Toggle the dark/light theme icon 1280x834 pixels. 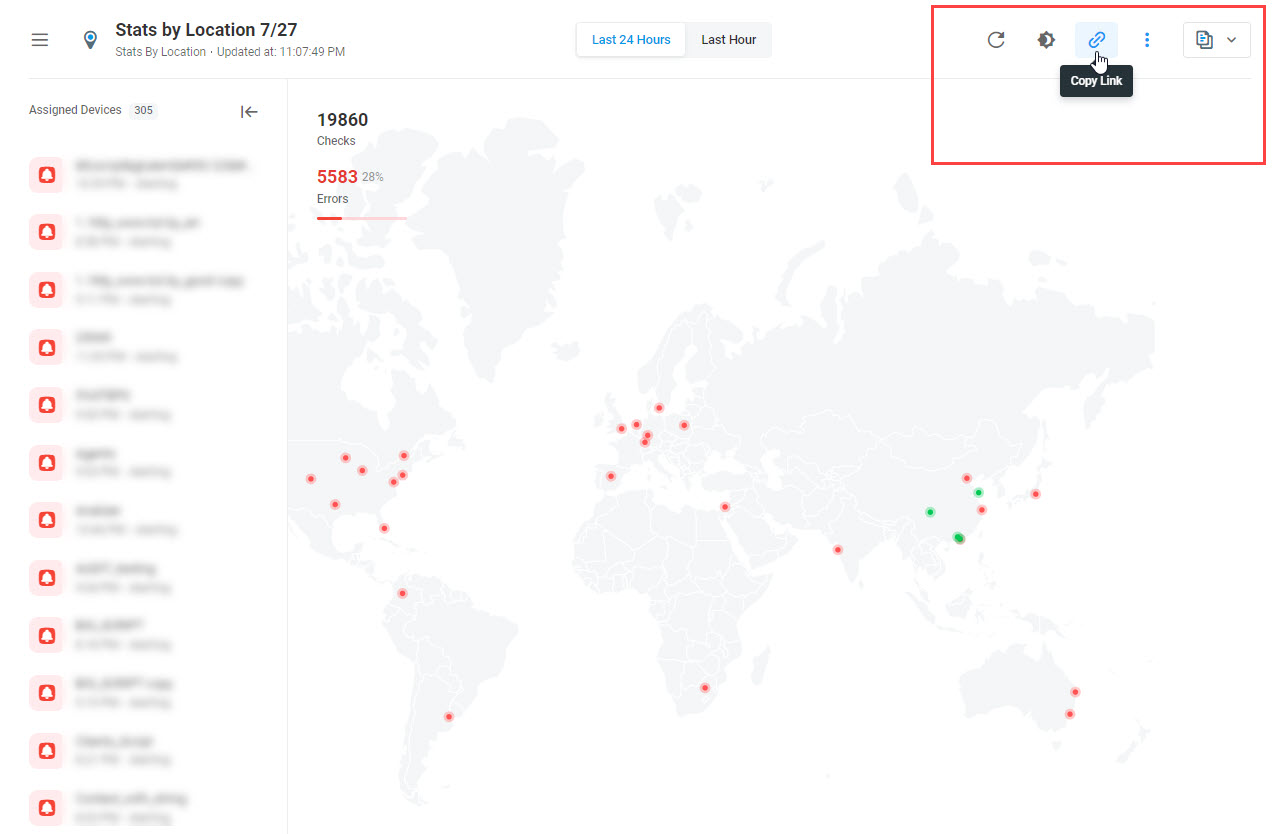tap(1046, 40)
